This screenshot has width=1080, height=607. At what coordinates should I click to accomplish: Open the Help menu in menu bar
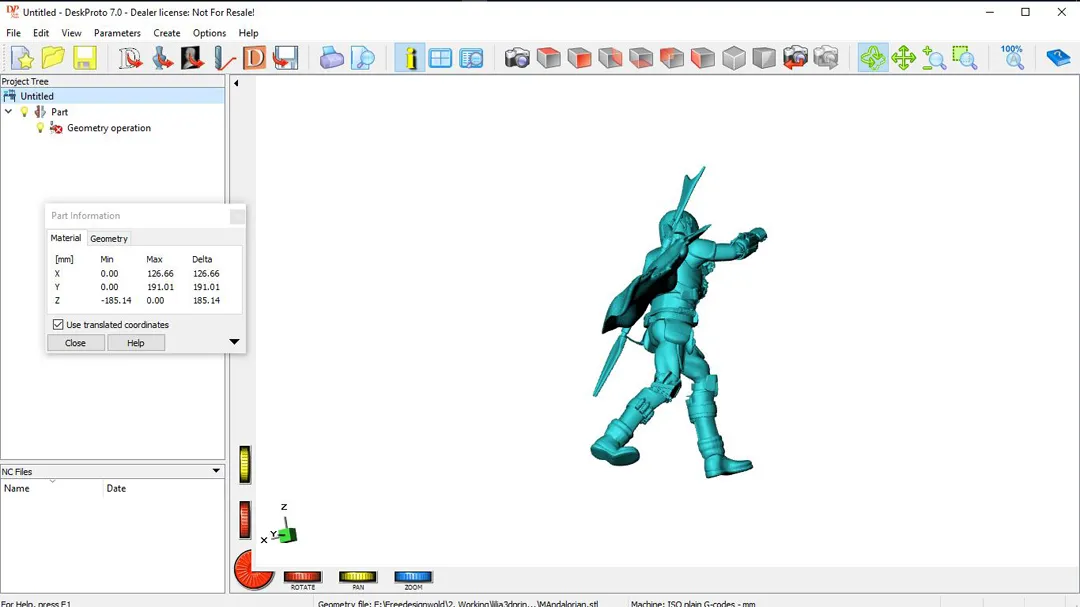coord(248,33)
